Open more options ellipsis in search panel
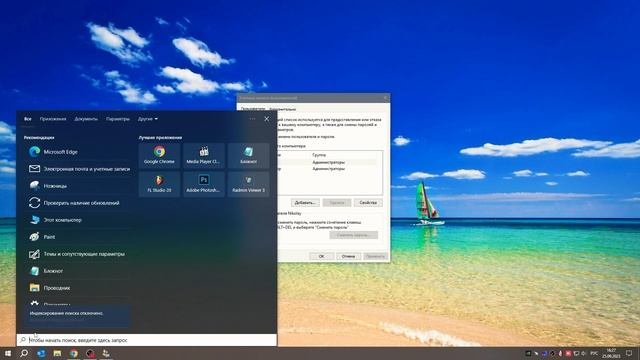Screen dimensions: 640x360 252,119
